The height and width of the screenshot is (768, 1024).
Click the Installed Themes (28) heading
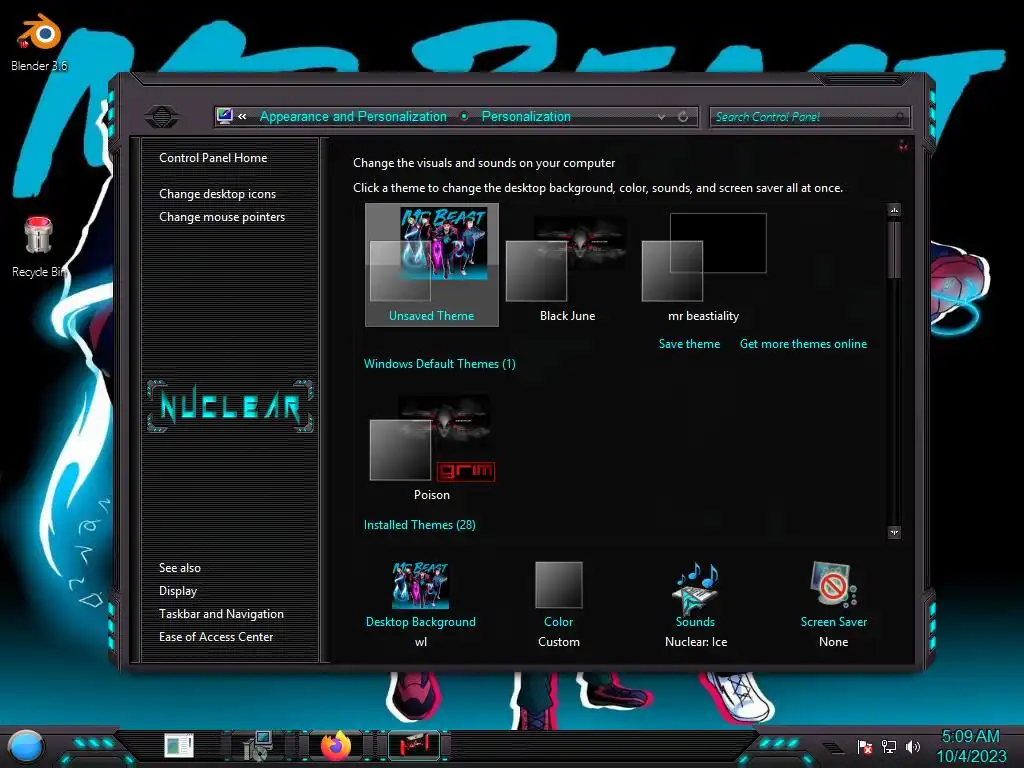pos(419,524)
